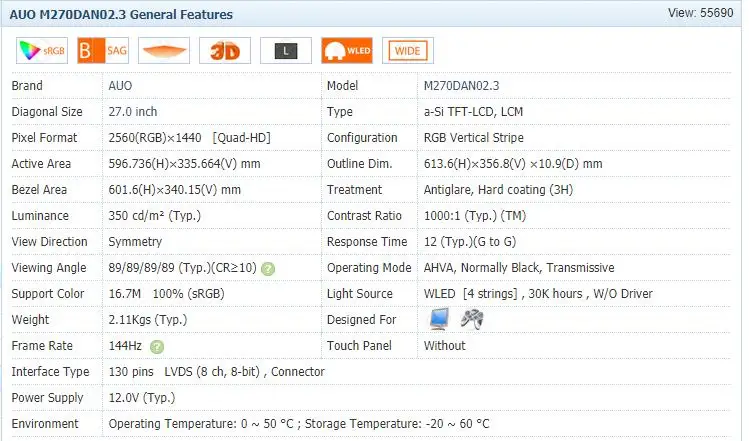Open the Viewing Angle green help icon
The image size is (749, 441).
[x=268, y=269]
